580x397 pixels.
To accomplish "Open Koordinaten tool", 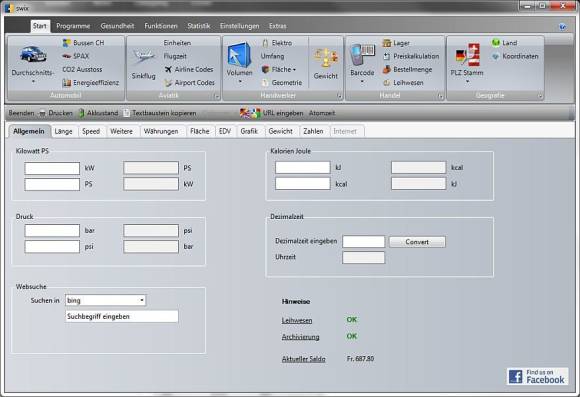I will pyautogui.click(x=515, y=56).
